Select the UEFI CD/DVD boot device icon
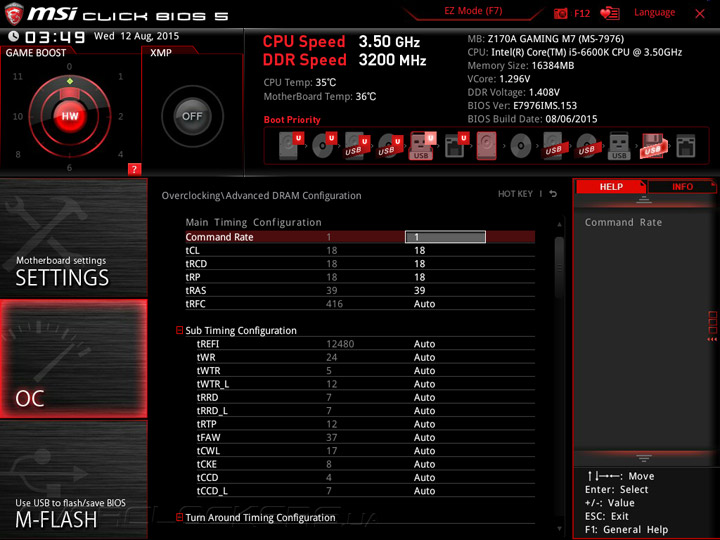The height and width of the screenshot is (540, 720). click(x=324, y=145)
